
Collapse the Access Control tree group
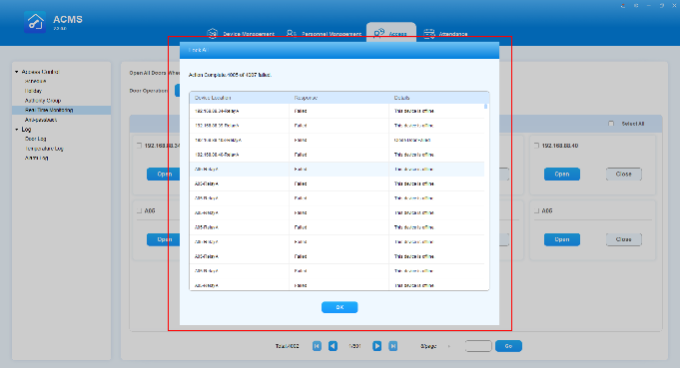(x=16, y=72)
